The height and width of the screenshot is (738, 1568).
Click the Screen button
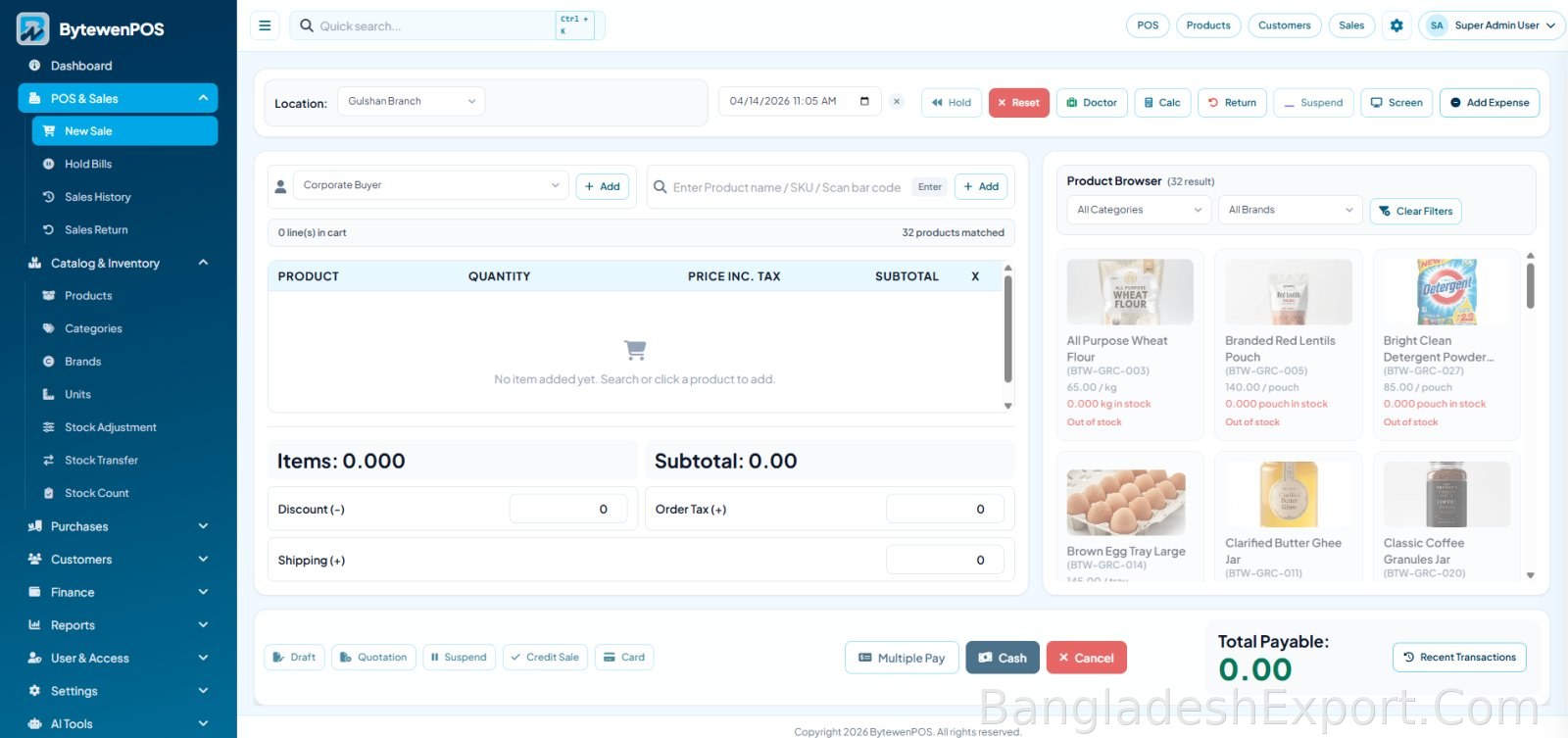click(1396, 103)
